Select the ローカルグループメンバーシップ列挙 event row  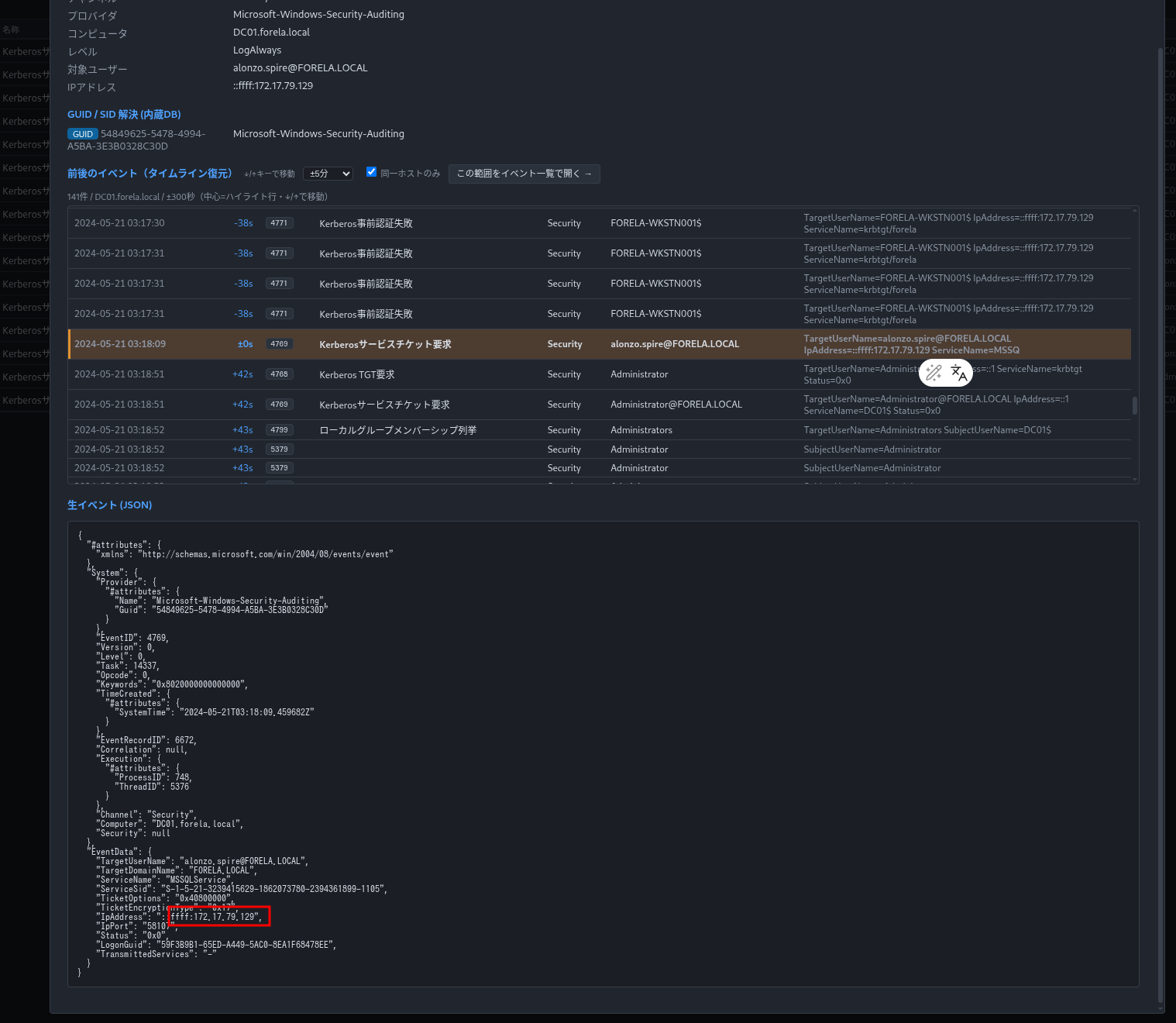600,430
